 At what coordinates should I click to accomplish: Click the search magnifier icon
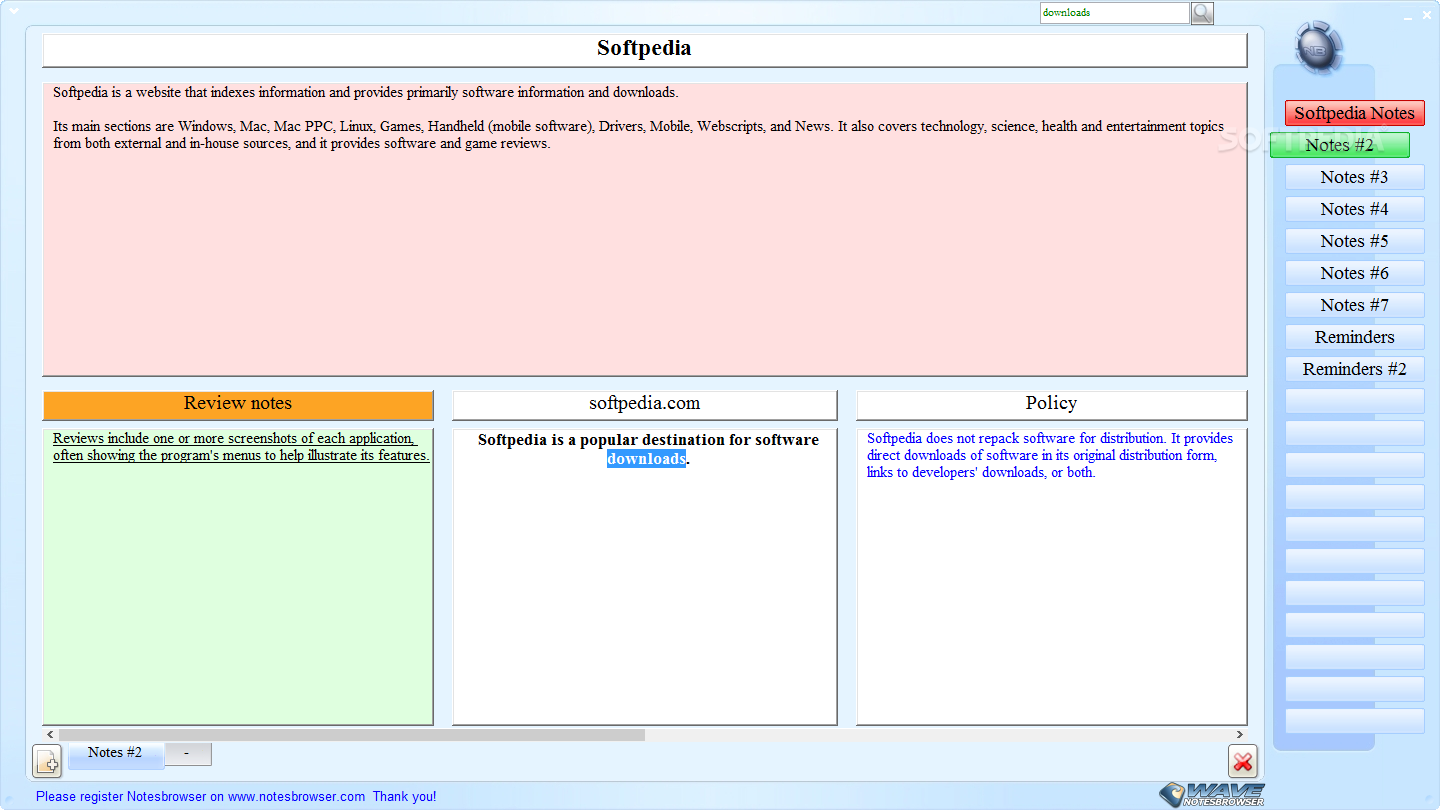(1202, 13)
